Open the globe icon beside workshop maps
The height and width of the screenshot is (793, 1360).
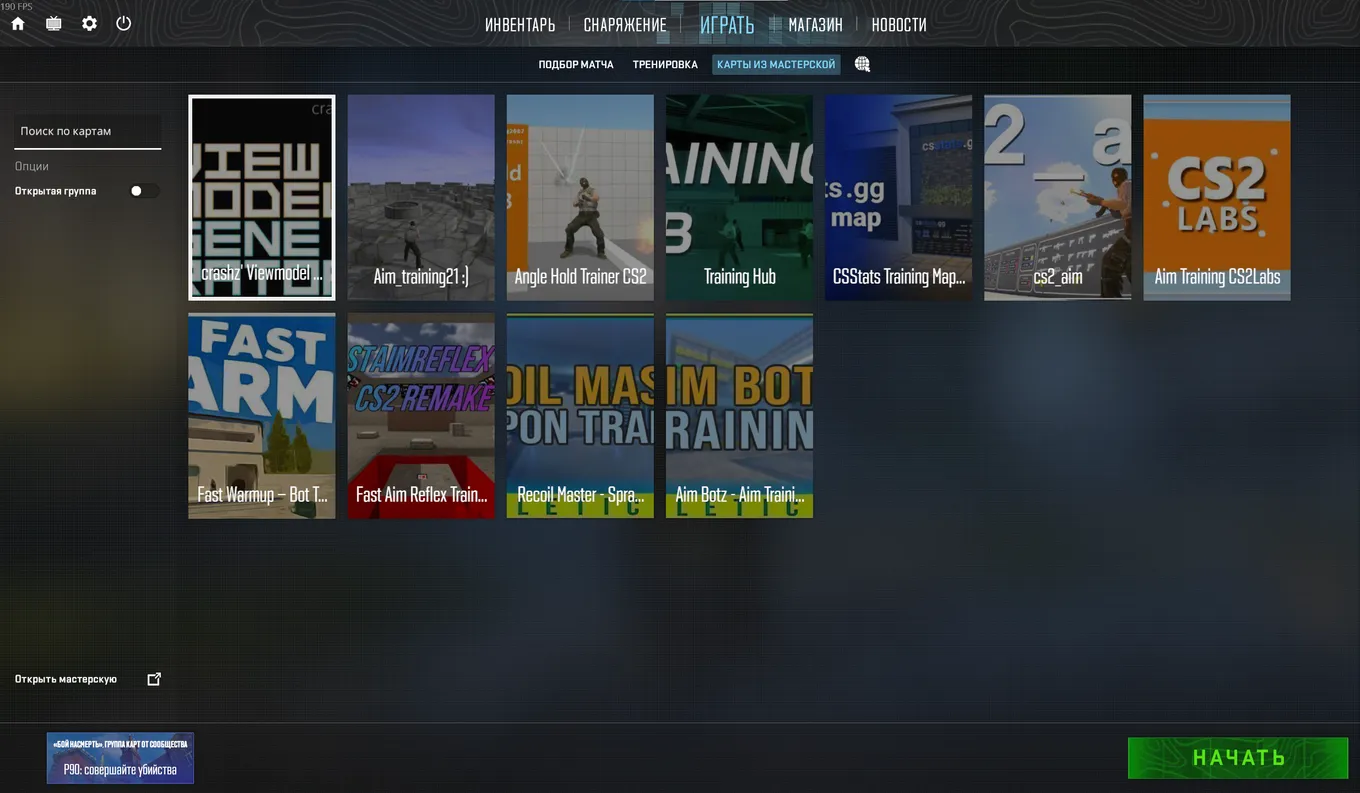[x=863, y=64]
